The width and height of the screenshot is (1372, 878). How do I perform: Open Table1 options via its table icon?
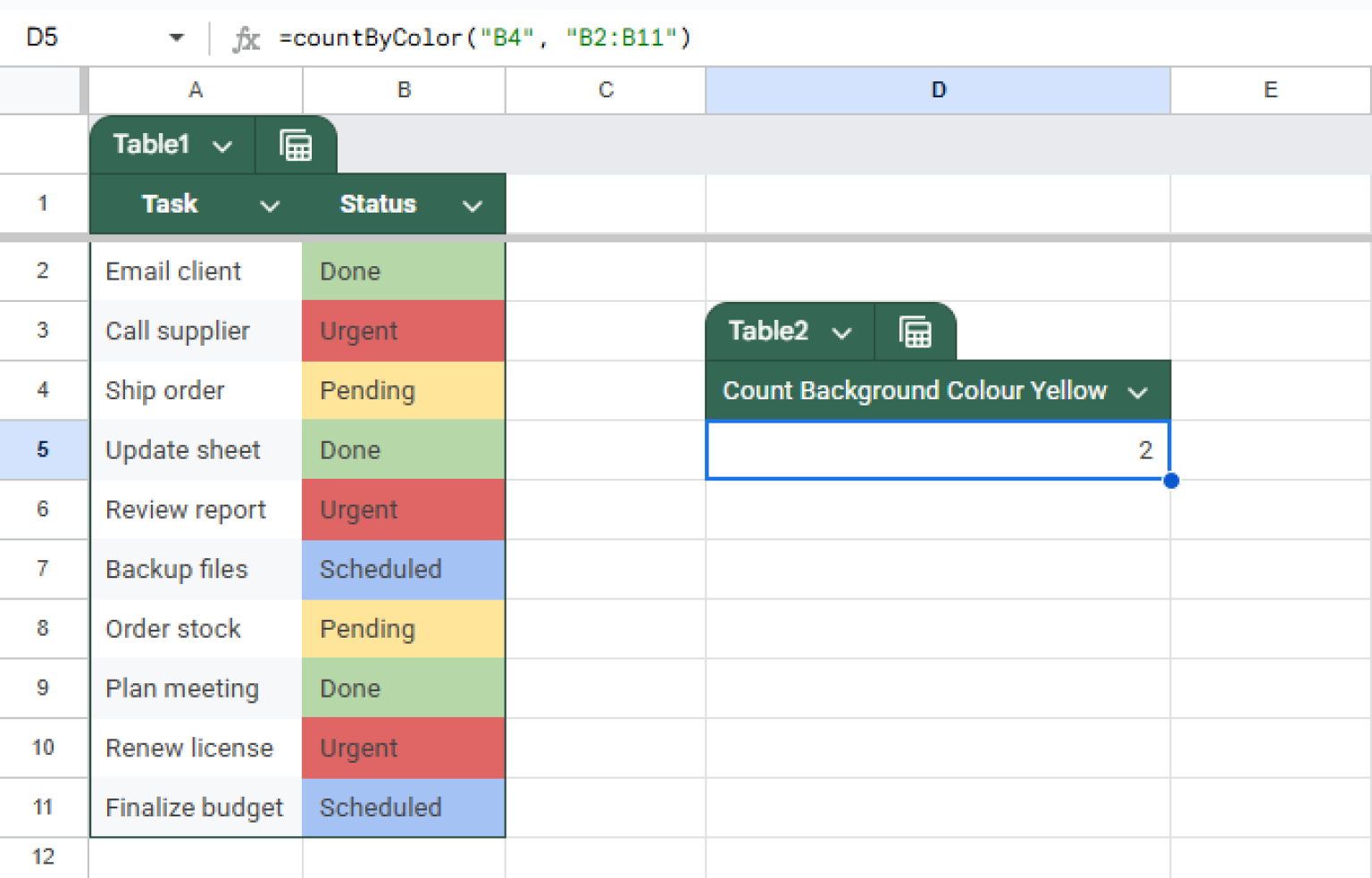click(296, 144)
